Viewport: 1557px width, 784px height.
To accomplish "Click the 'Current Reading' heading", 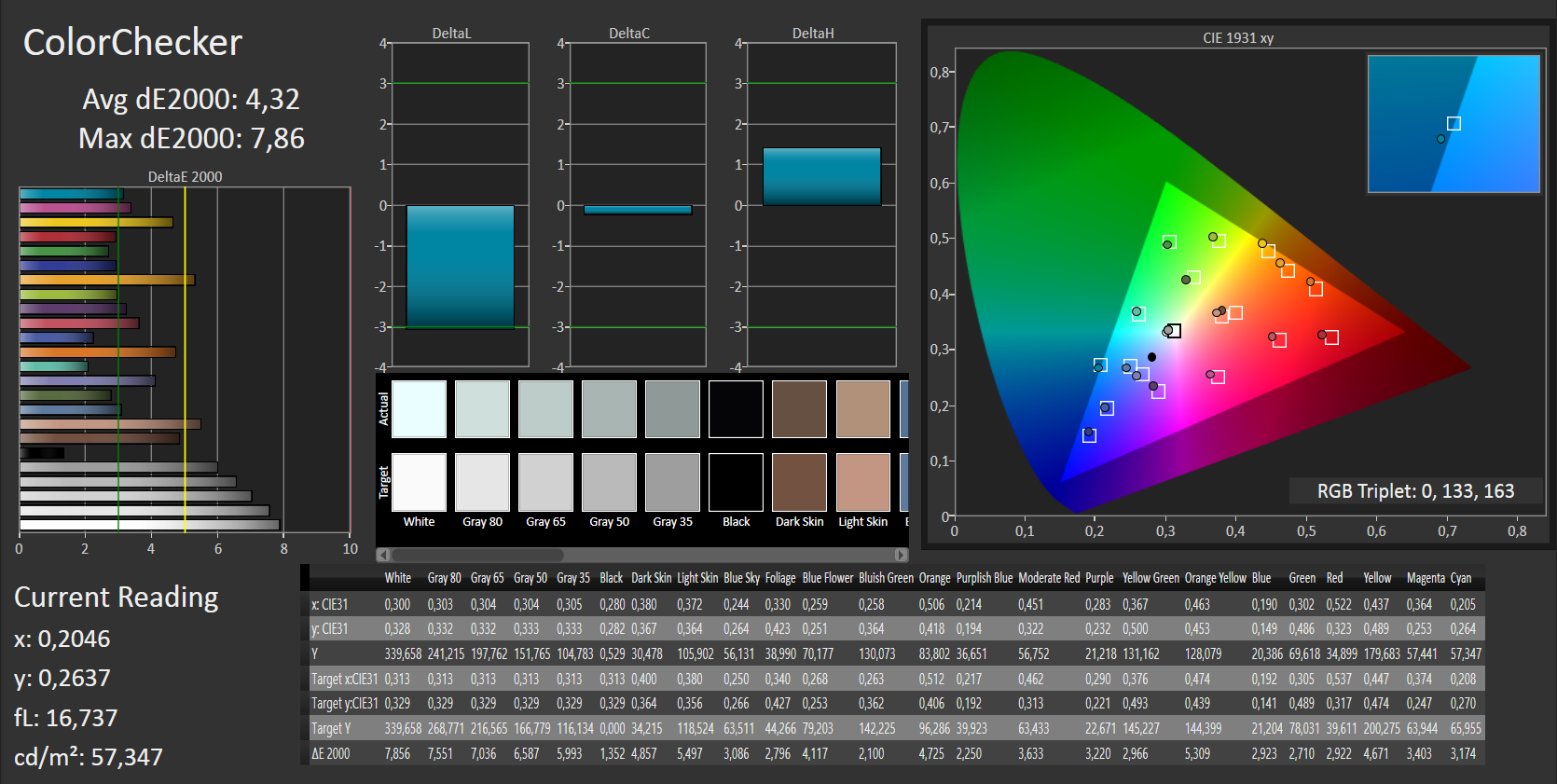I will (117, 597).
